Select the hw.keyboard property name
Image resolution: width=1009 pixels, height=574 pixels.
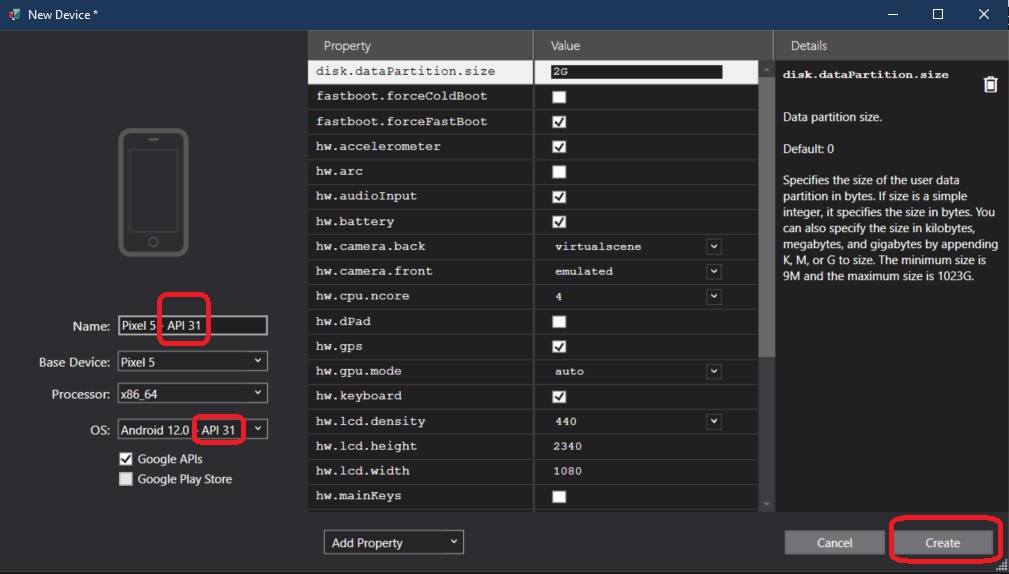tap(358, 396)
